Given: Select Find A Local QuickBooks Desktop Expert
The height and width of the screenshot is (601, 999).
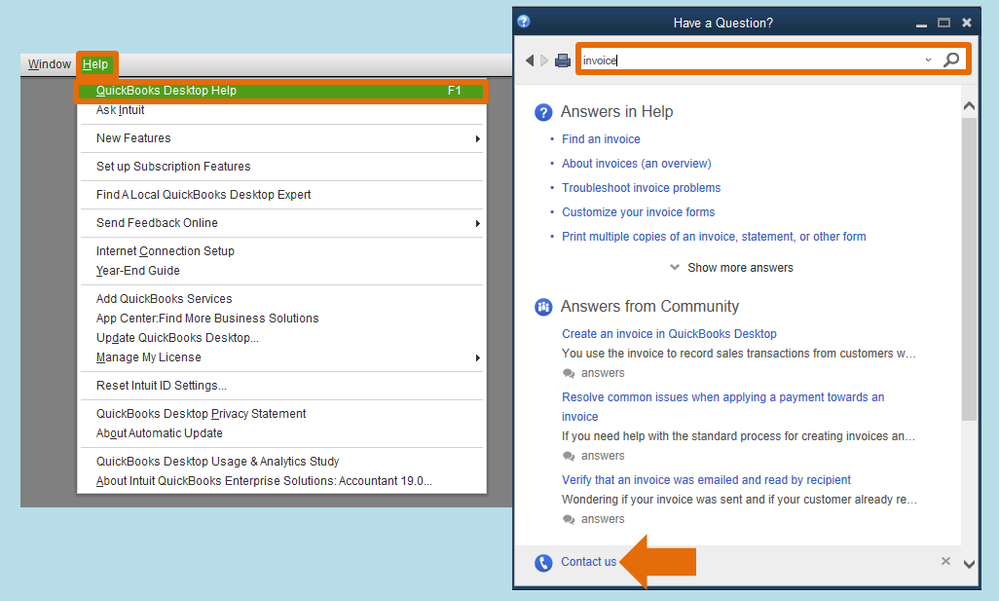Looking at the screenshot, I should point(282,194).
